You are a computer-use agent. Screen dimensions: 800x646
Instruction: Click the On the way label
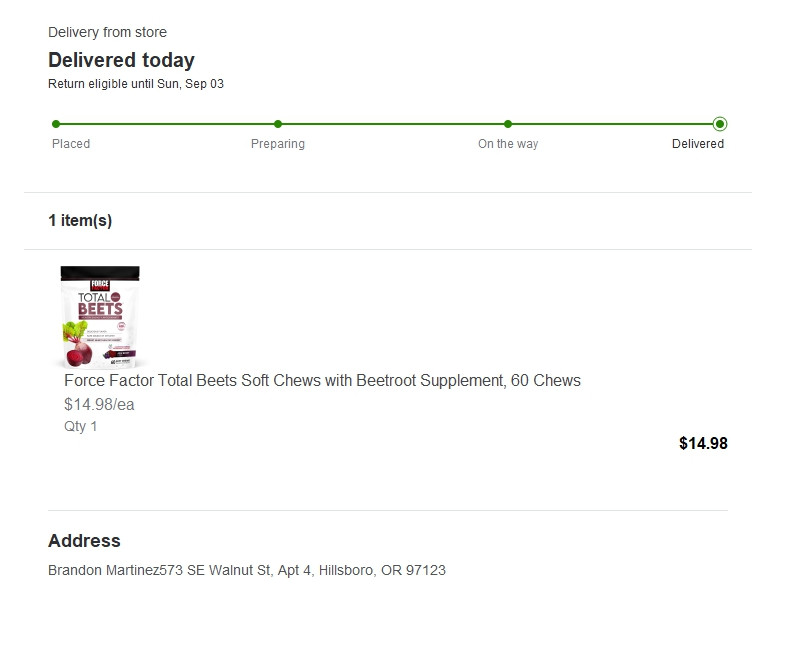[508, 144]
